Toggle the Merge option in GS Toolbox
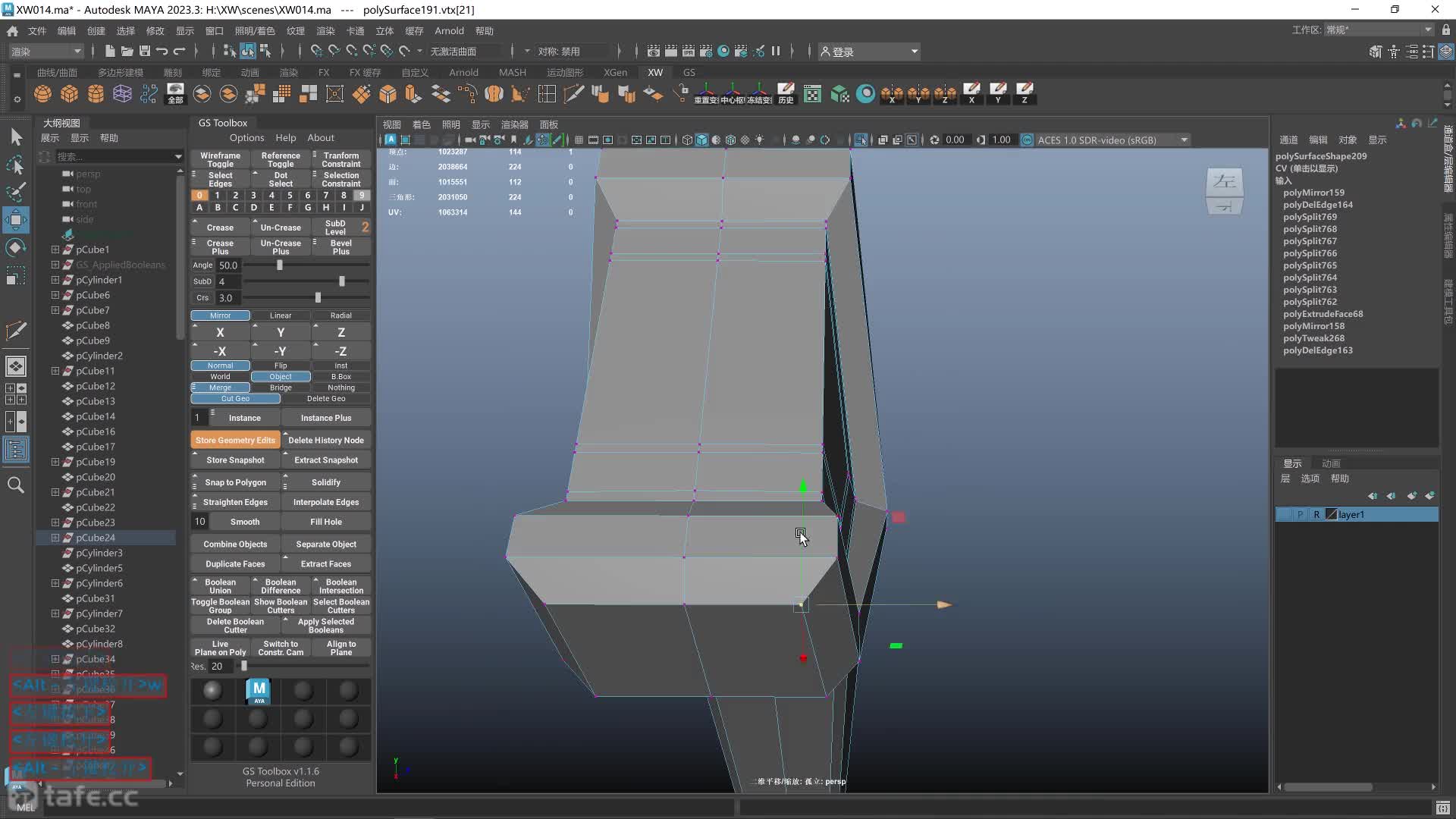This screenshot has width=1456, height=819. [x=220, y=388]
